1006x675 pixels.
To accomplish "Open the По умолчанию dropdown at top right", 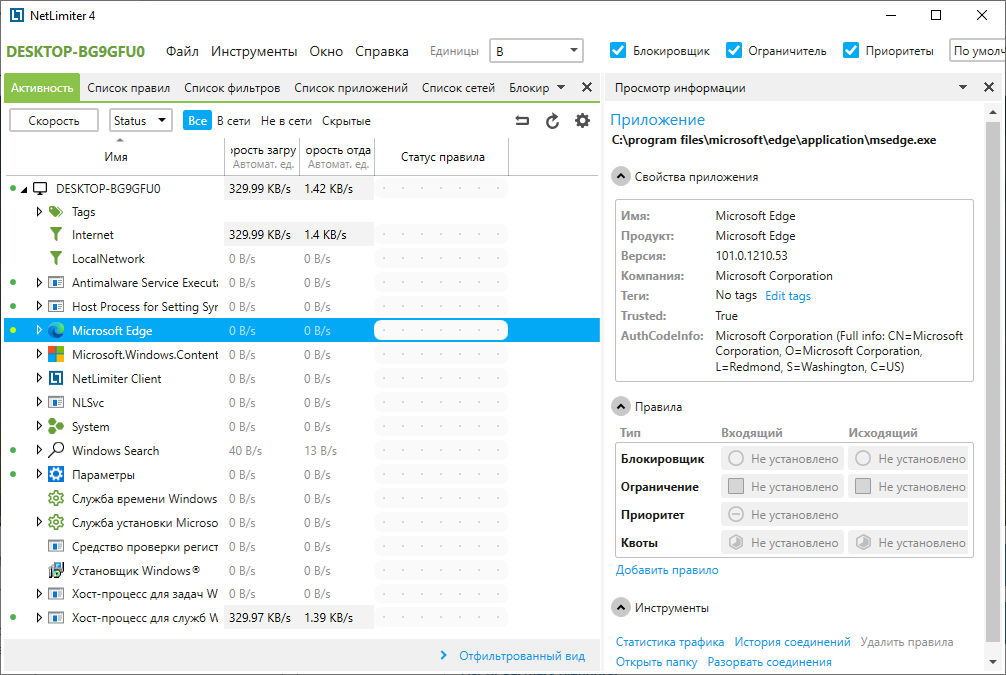I will click(x=977, y=51).
